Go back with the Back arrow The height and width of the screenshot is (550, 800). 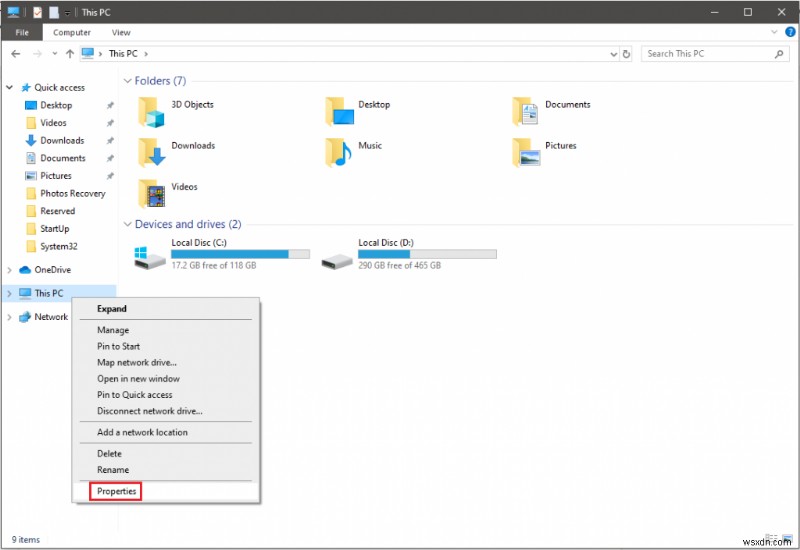tap(16, 54)
